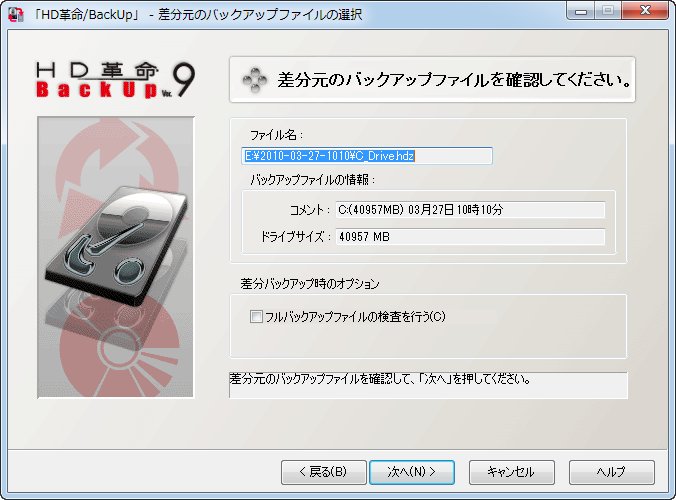The image size is (676, 500).
Task: Enable フルバックアップファイルの検査を行う checkbox
Action: 256,317
